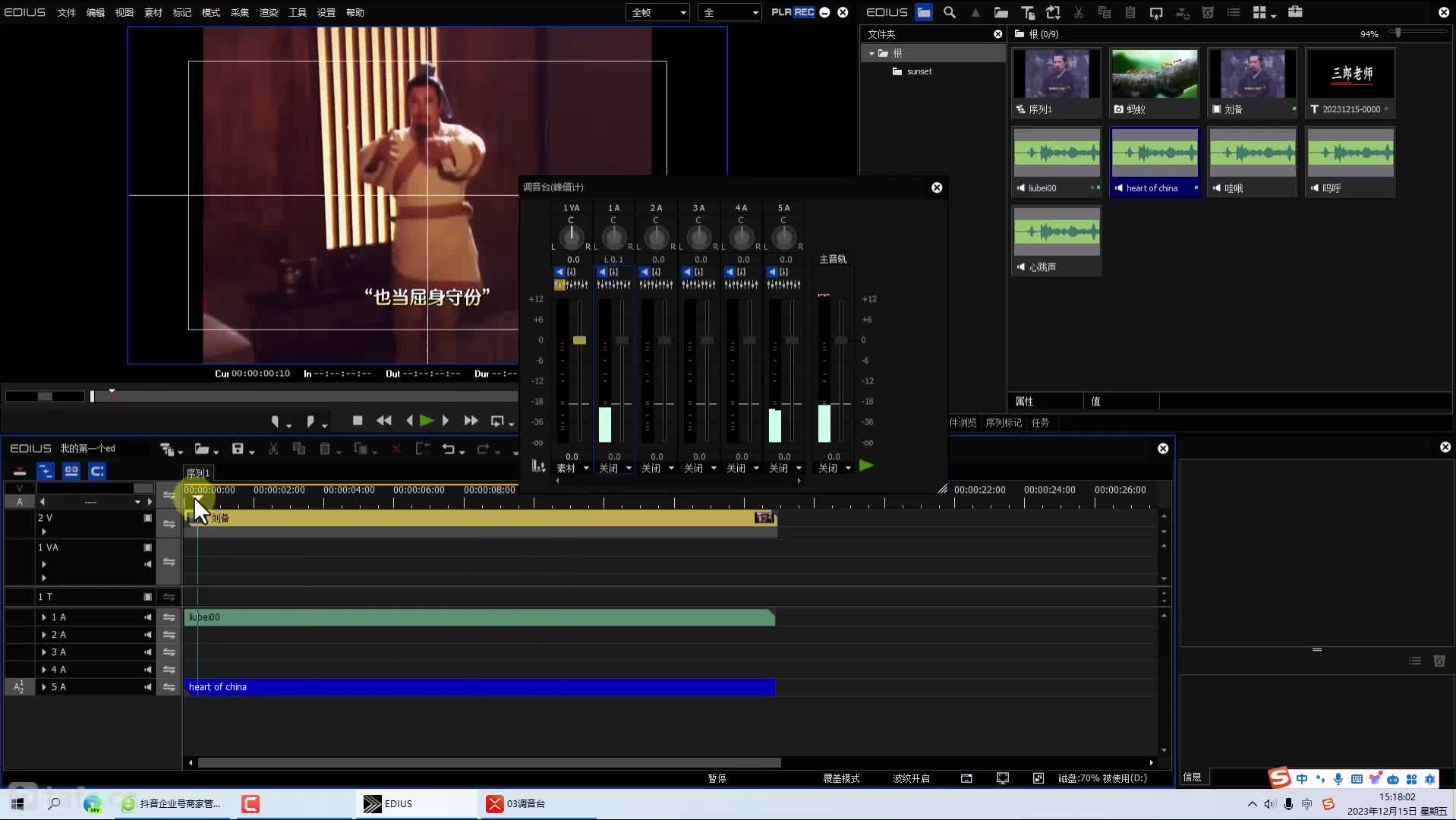The height and width of the screenshot is (820, 1456).
Task: Open the 文件 menu
Action: point(67,12)
